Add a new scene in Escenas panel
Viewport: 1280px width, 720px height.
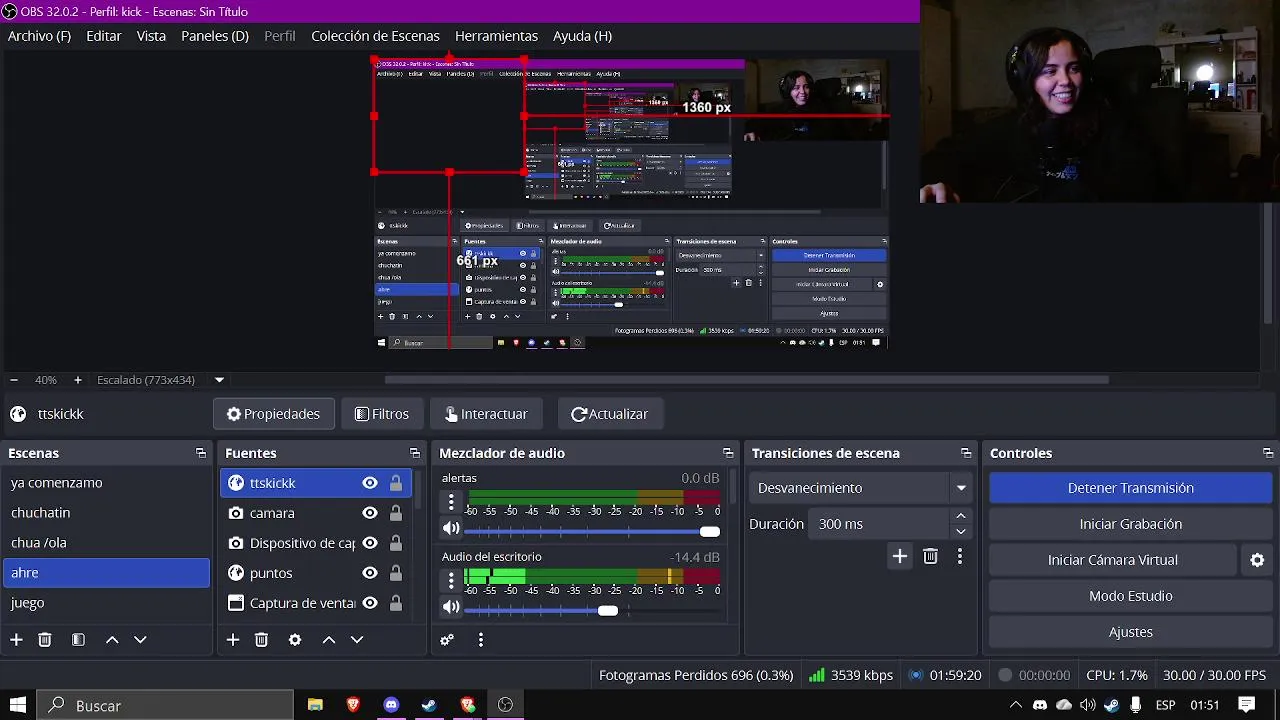point(16,640)
